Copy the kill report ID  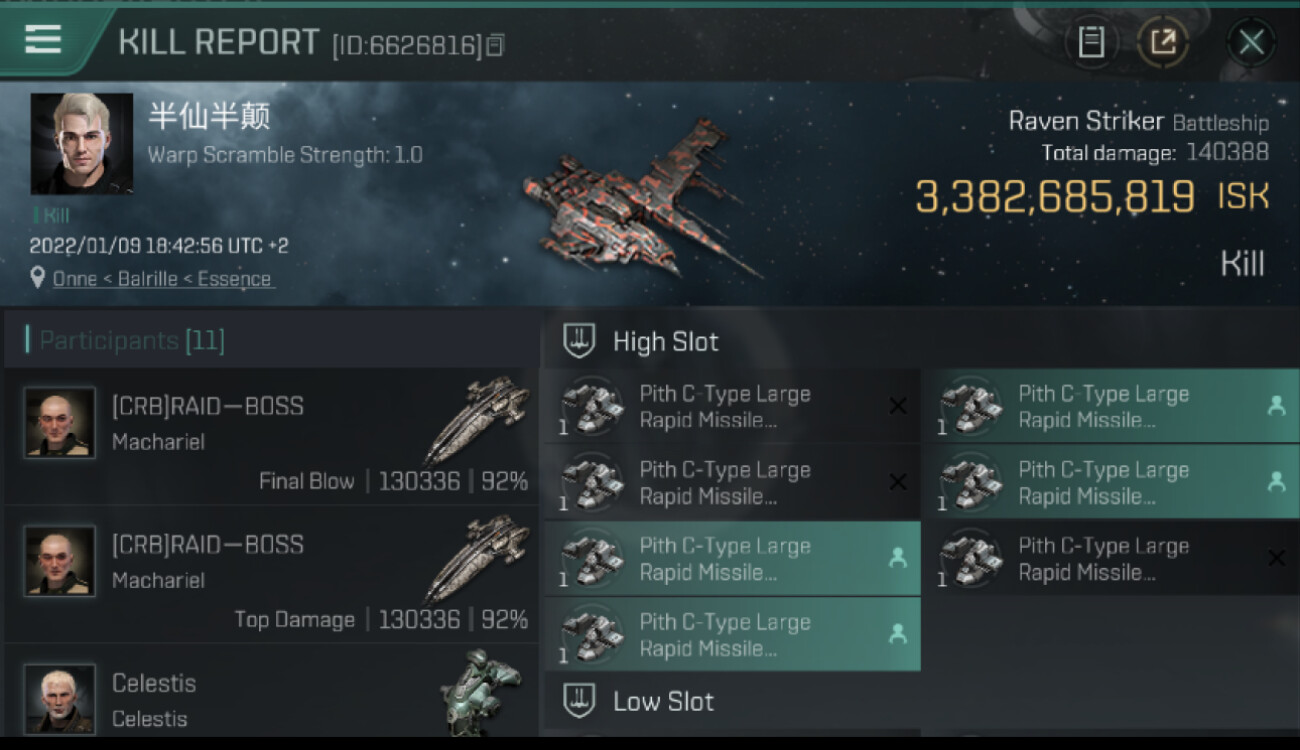495,45
